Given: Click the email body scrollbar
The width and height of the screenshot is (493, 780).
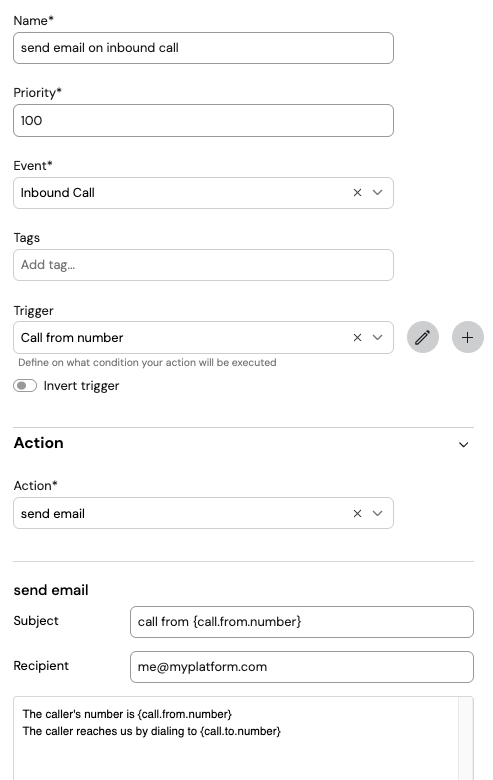Looking at the screenshot, I should pyautogui.click(x=466, y=738).
